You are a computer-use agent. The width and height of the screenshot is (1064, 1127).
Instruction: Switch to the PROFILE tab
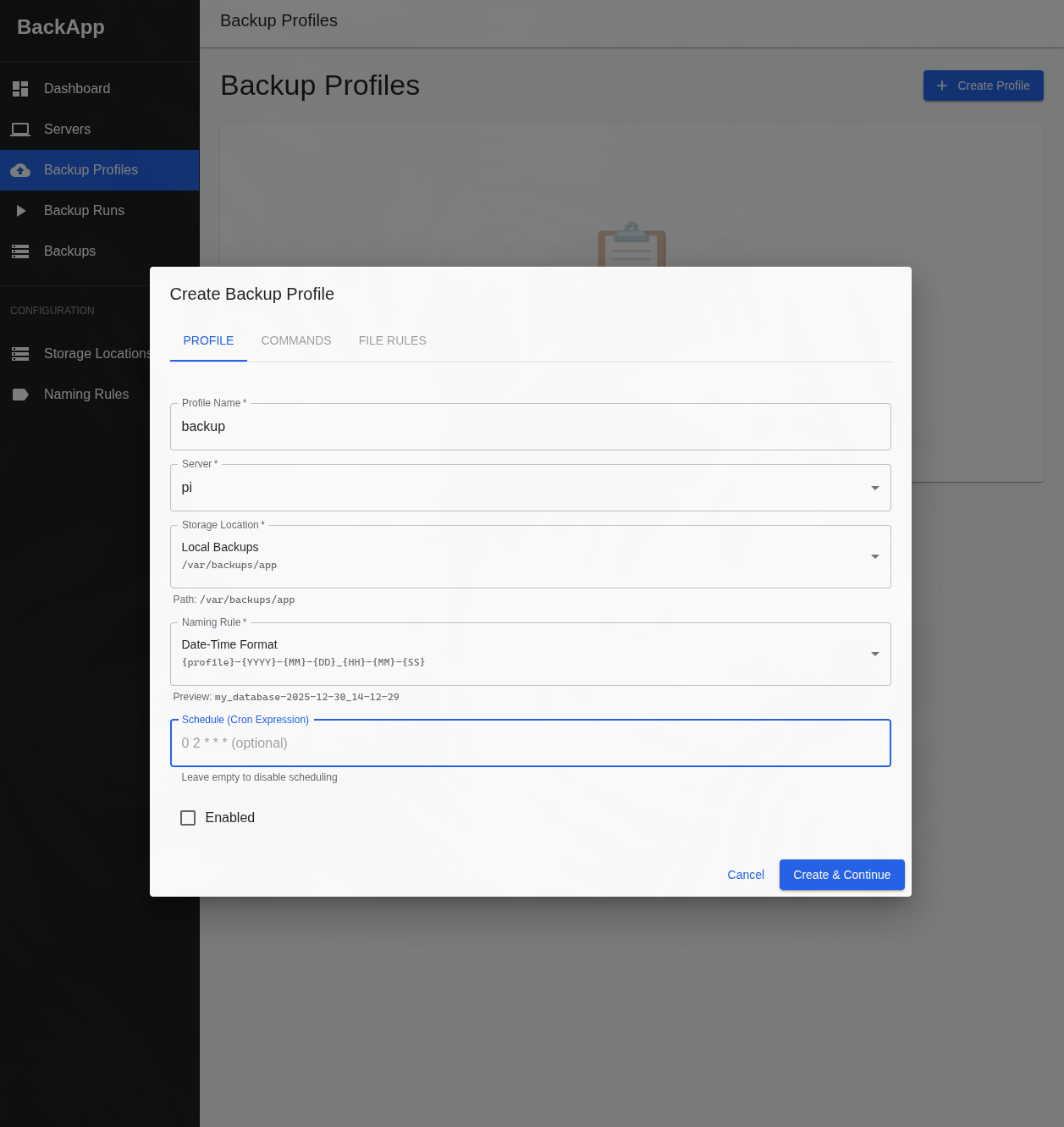[208, 340]
